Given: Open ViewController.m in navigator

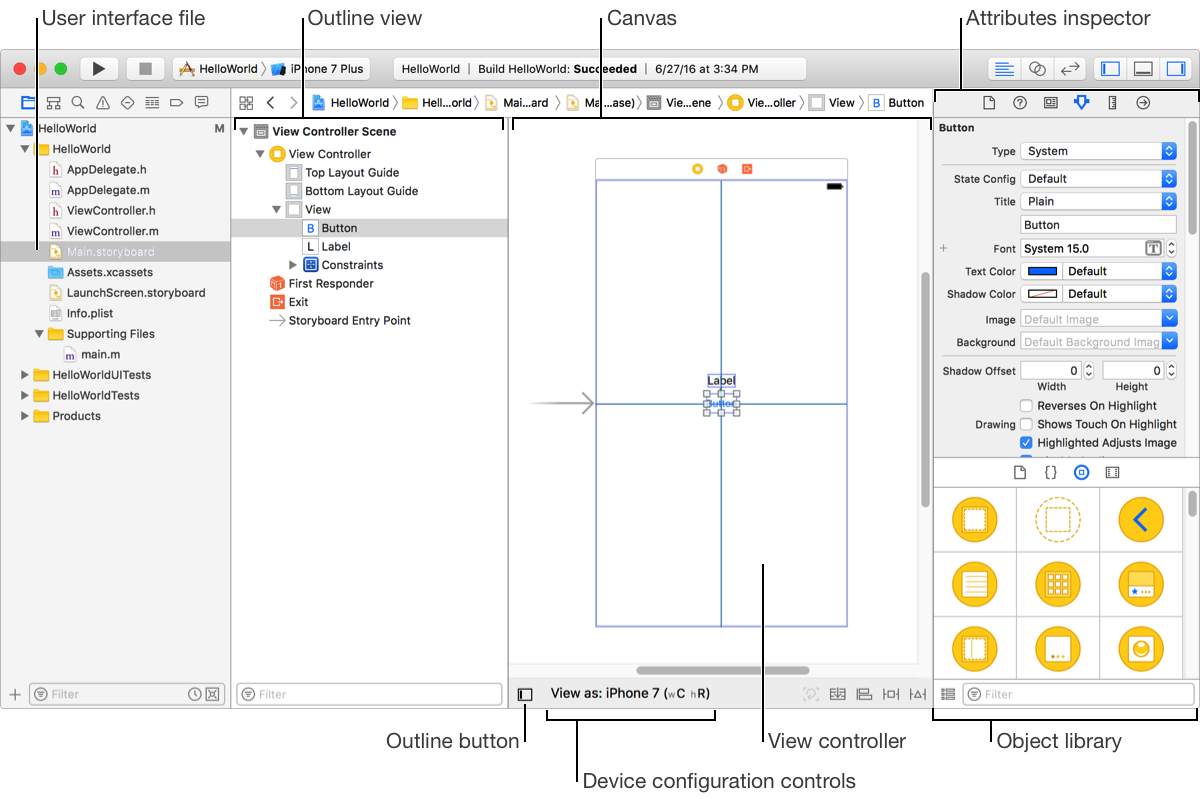Looking at the screenshot, I should pos(112,231).
